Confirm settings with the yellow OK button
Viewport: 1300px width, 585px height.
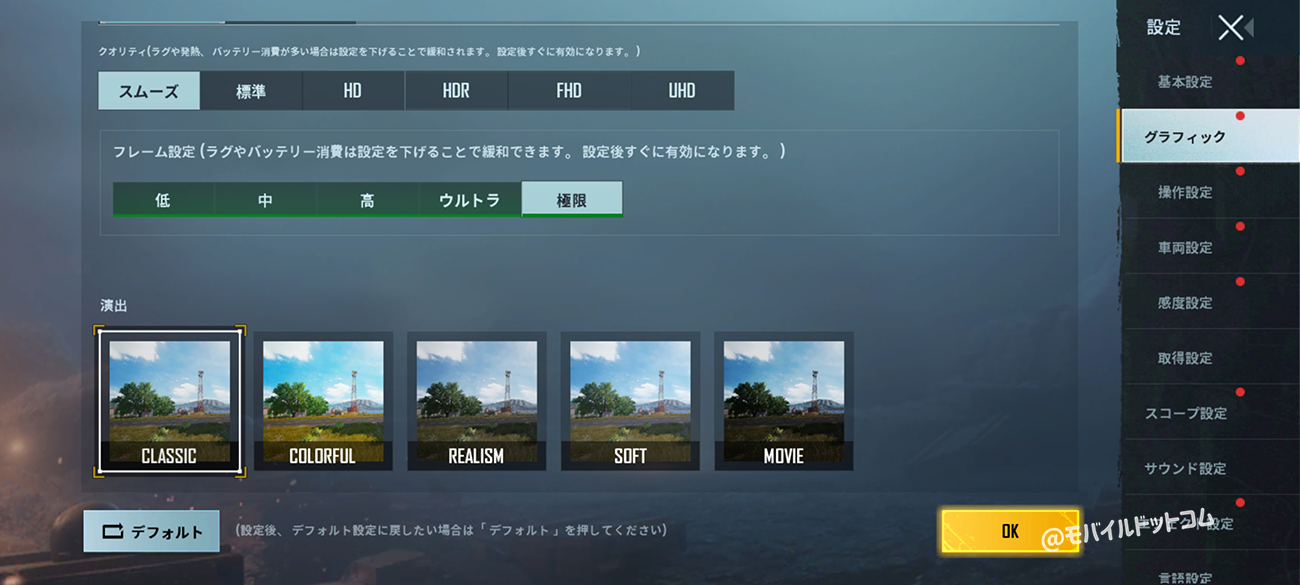click(x=1010, y=531)
